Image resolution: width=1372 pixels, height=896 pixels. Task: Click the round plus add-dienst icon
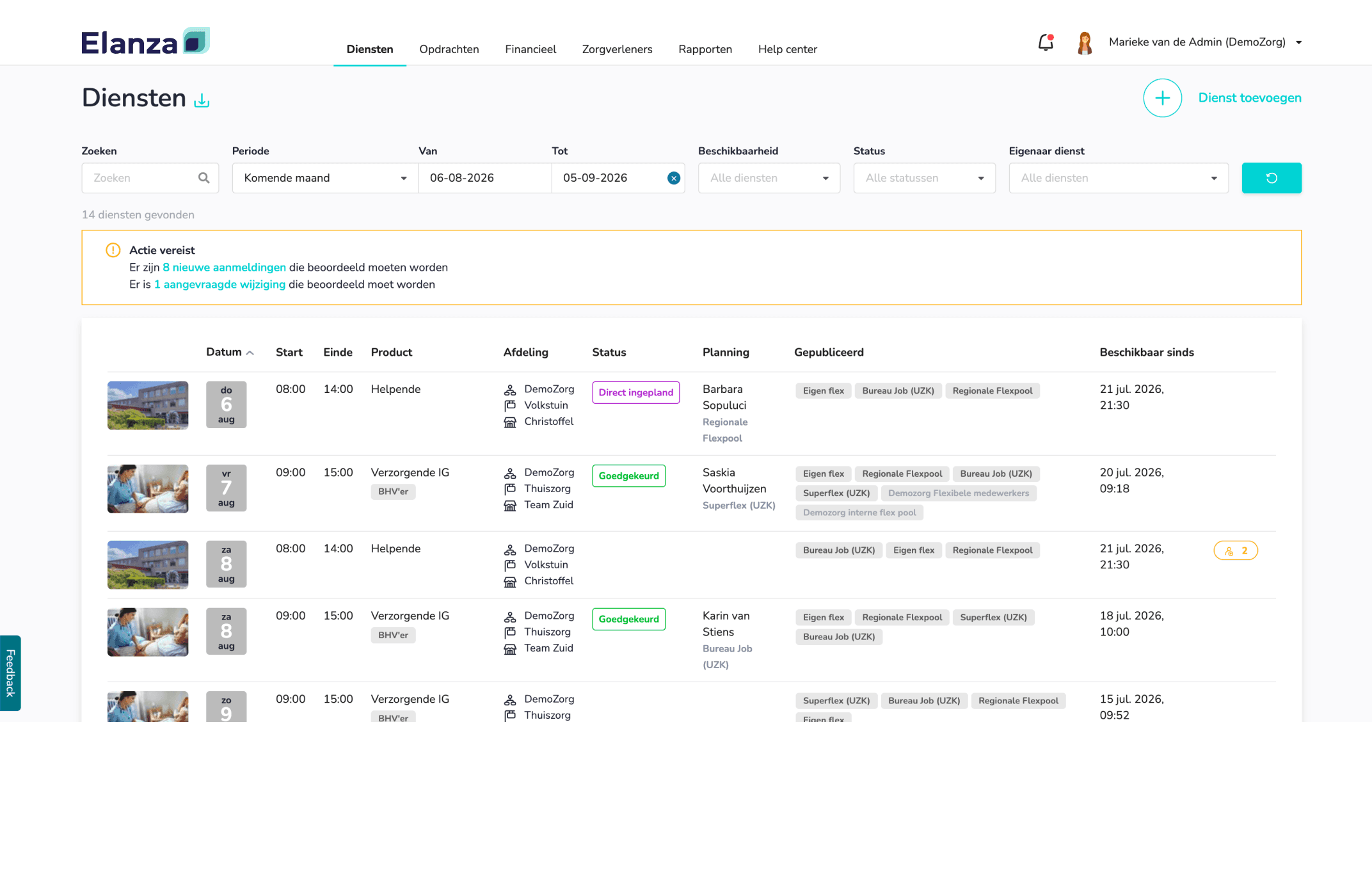coord(1162,98)
